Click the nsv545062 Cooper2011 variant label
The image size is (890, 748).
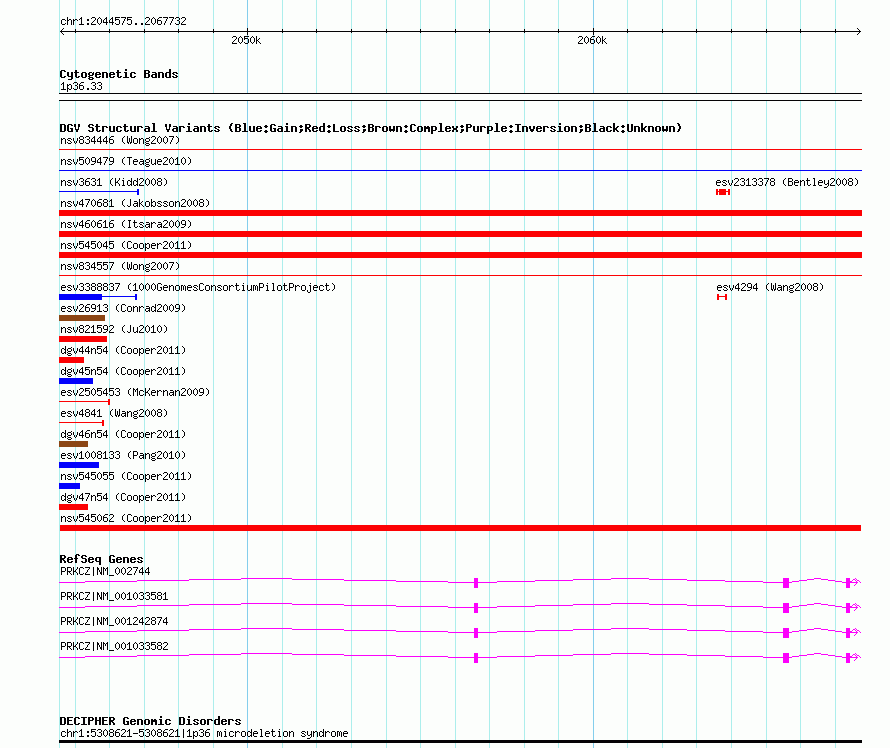pyautogui.click(x=126, y=518)
